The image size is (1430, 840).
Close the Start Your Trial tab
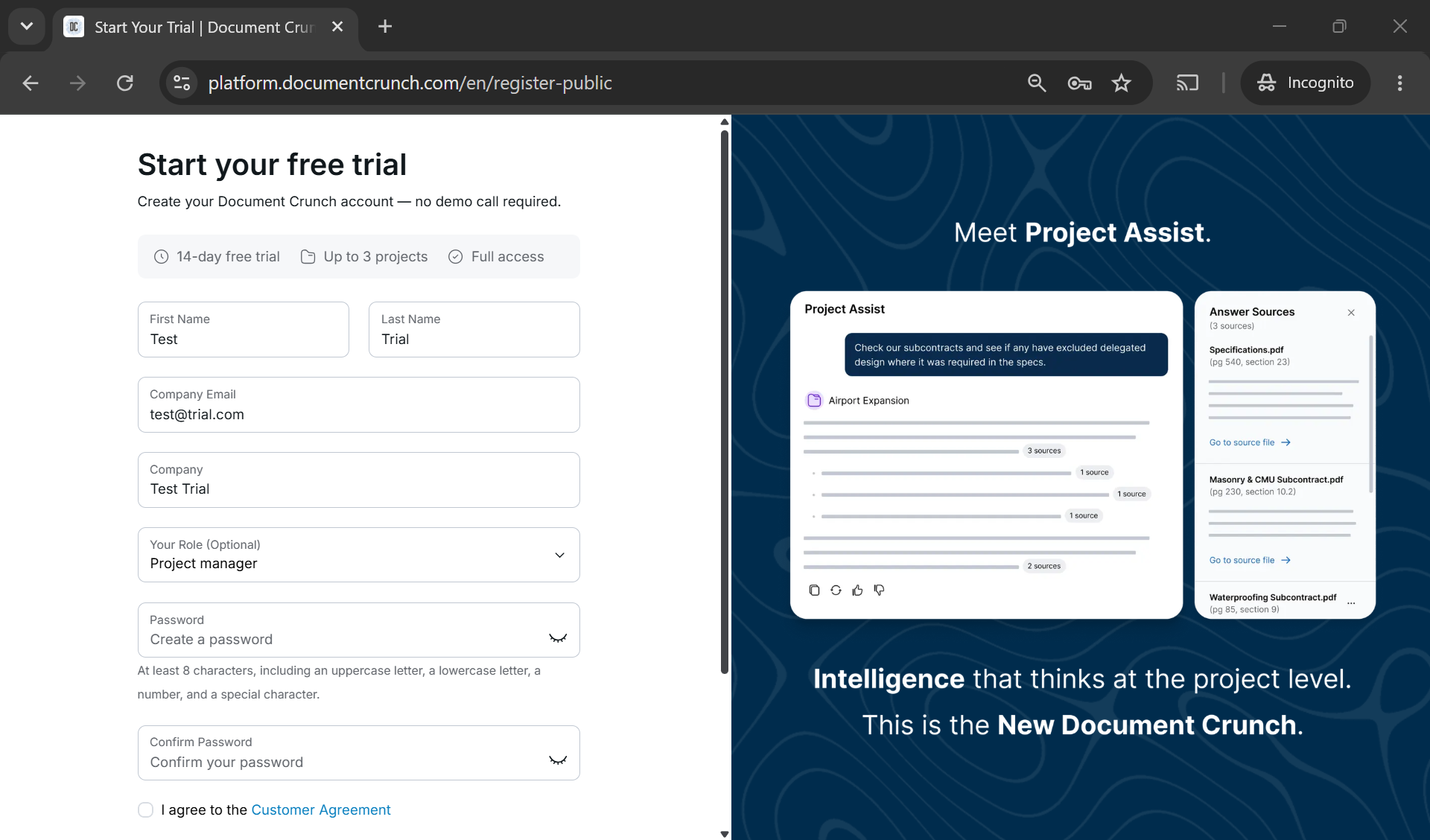[337, 27]
